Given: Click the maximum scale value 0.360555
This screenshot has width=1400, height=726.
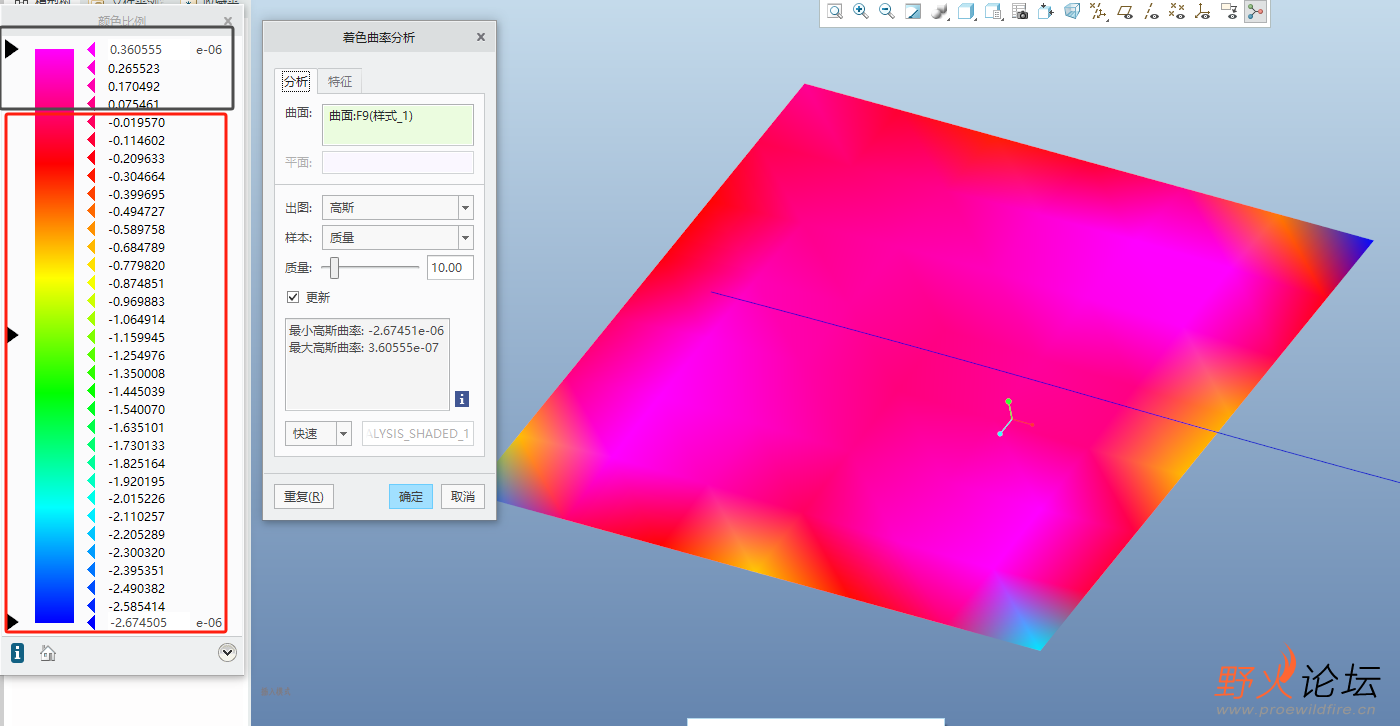Looking at the screenshot, I should tap(136, 49).
